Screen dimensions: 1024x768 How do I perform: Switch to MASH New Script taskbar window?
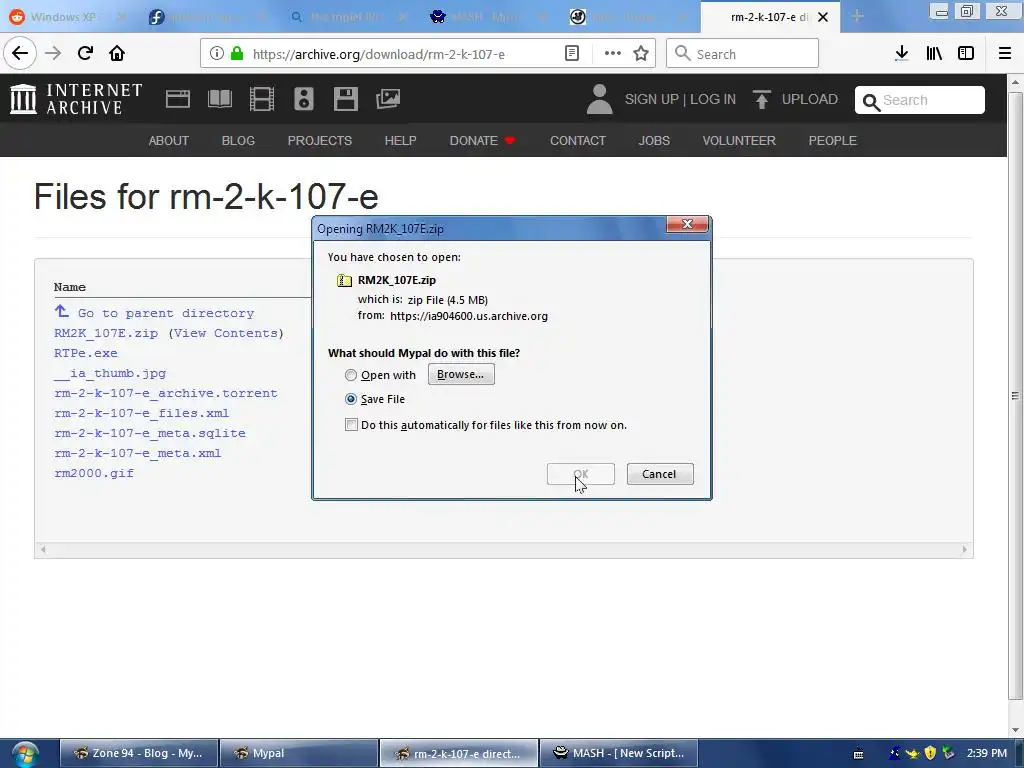tap(618, 753)
